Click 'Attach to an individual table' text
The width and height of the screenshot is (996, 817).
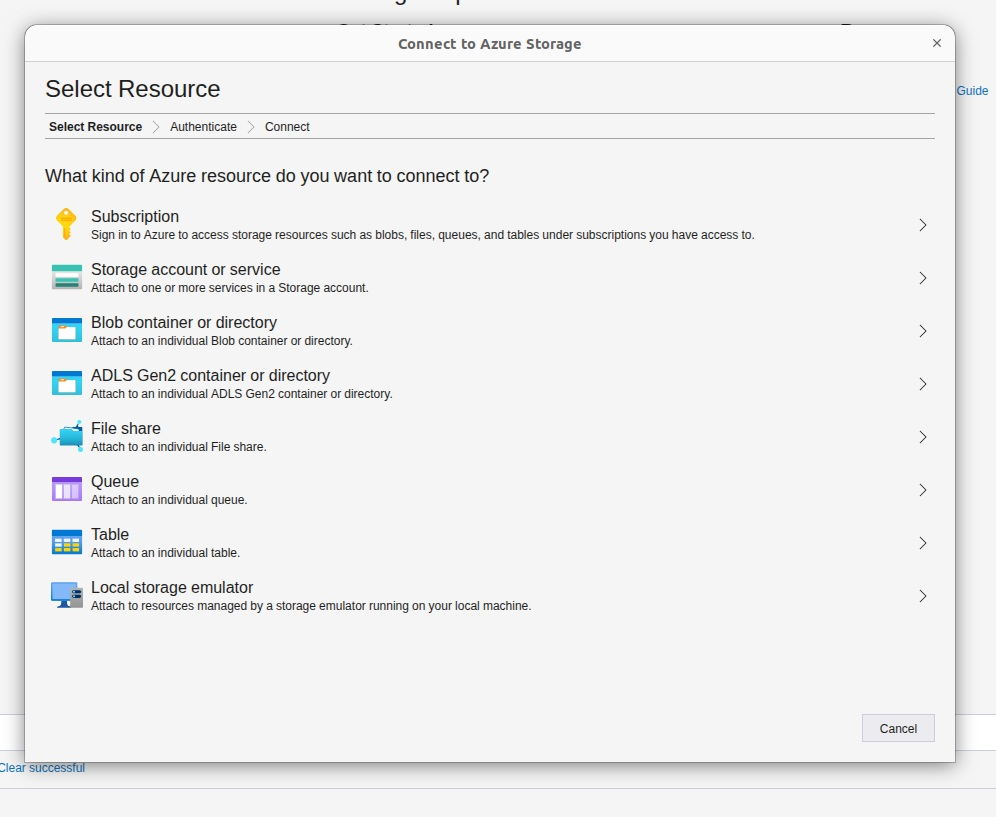(165, 553)
